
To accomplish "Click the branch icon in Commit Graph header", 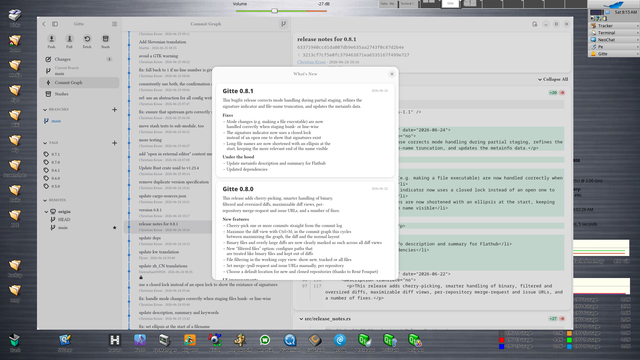I will (283, 24).
